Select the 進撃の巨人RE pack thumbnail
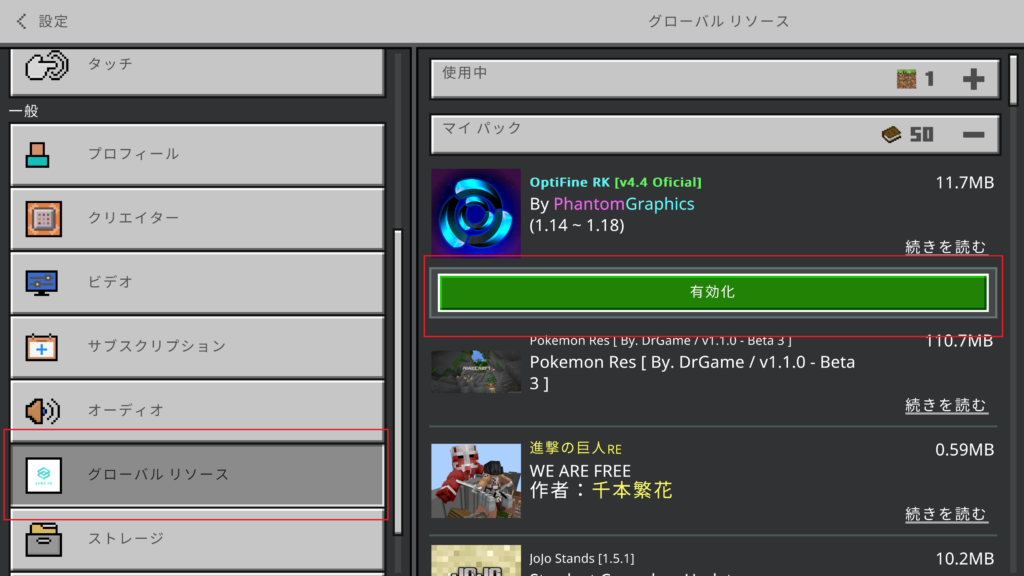 point(476,480)
